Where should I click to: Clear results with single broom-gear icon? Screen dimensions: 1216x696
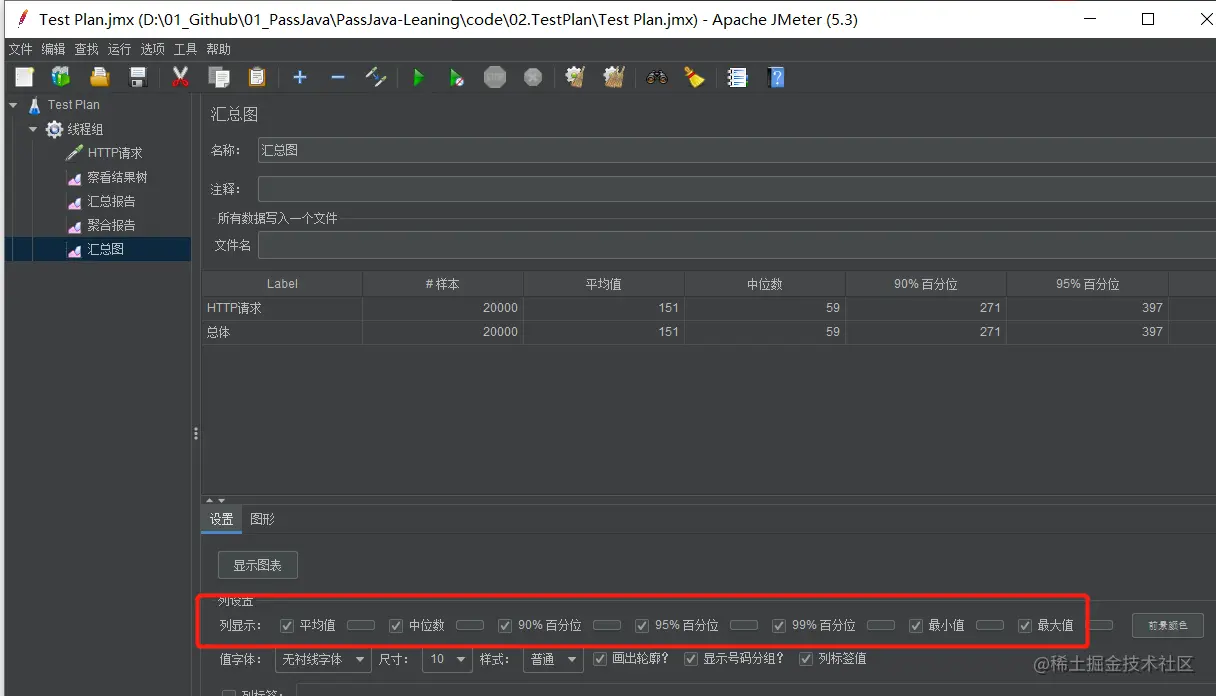[x=575, y=77]
